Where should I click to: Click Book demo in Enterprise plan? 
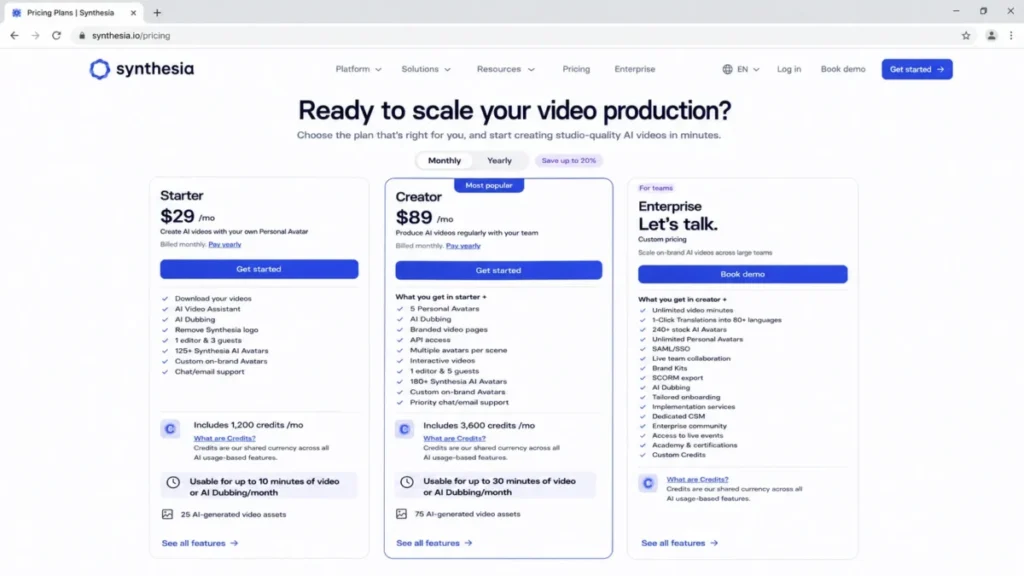tap(743, 274)
